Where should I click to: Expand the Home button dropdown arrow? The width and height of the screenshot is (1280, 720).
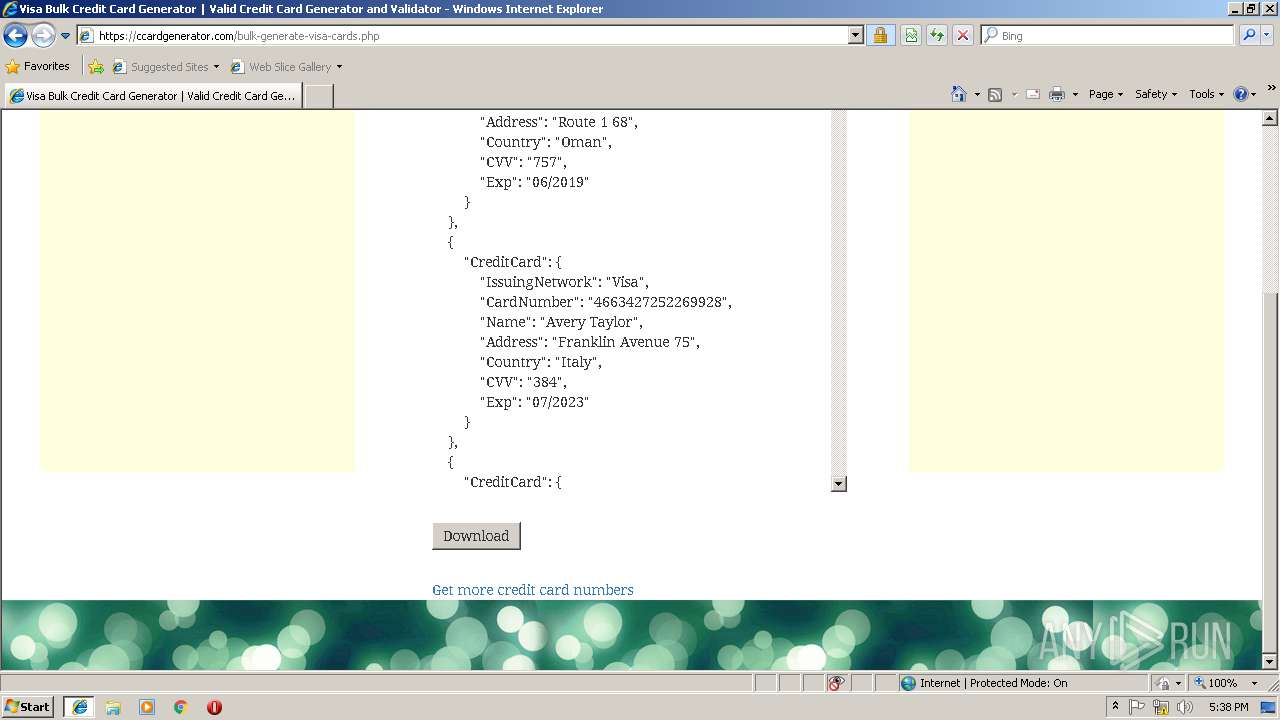coord(977,94)
